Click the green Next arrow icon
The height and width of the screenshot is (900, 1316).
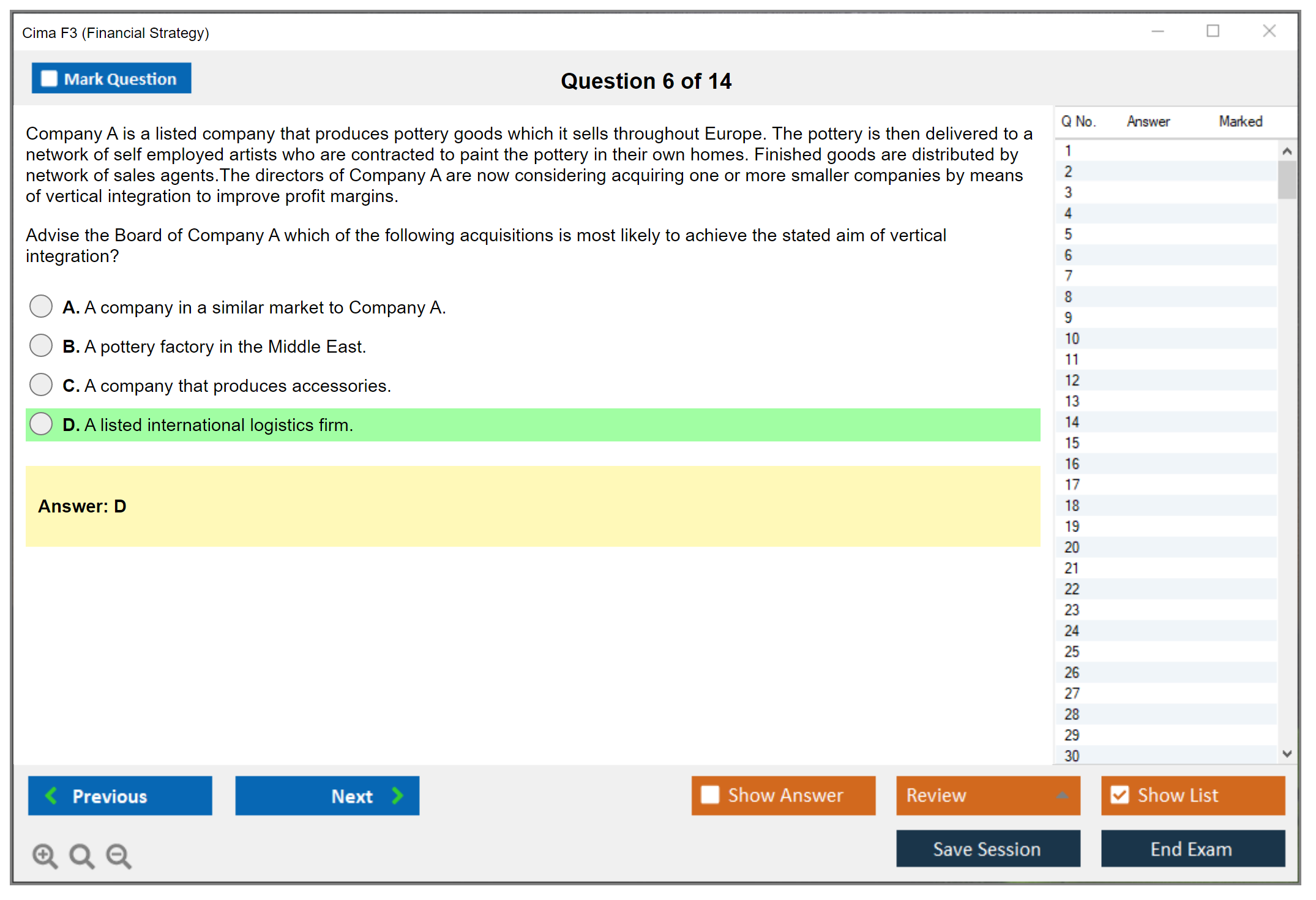pyautogui.click(x=398, y=795)
